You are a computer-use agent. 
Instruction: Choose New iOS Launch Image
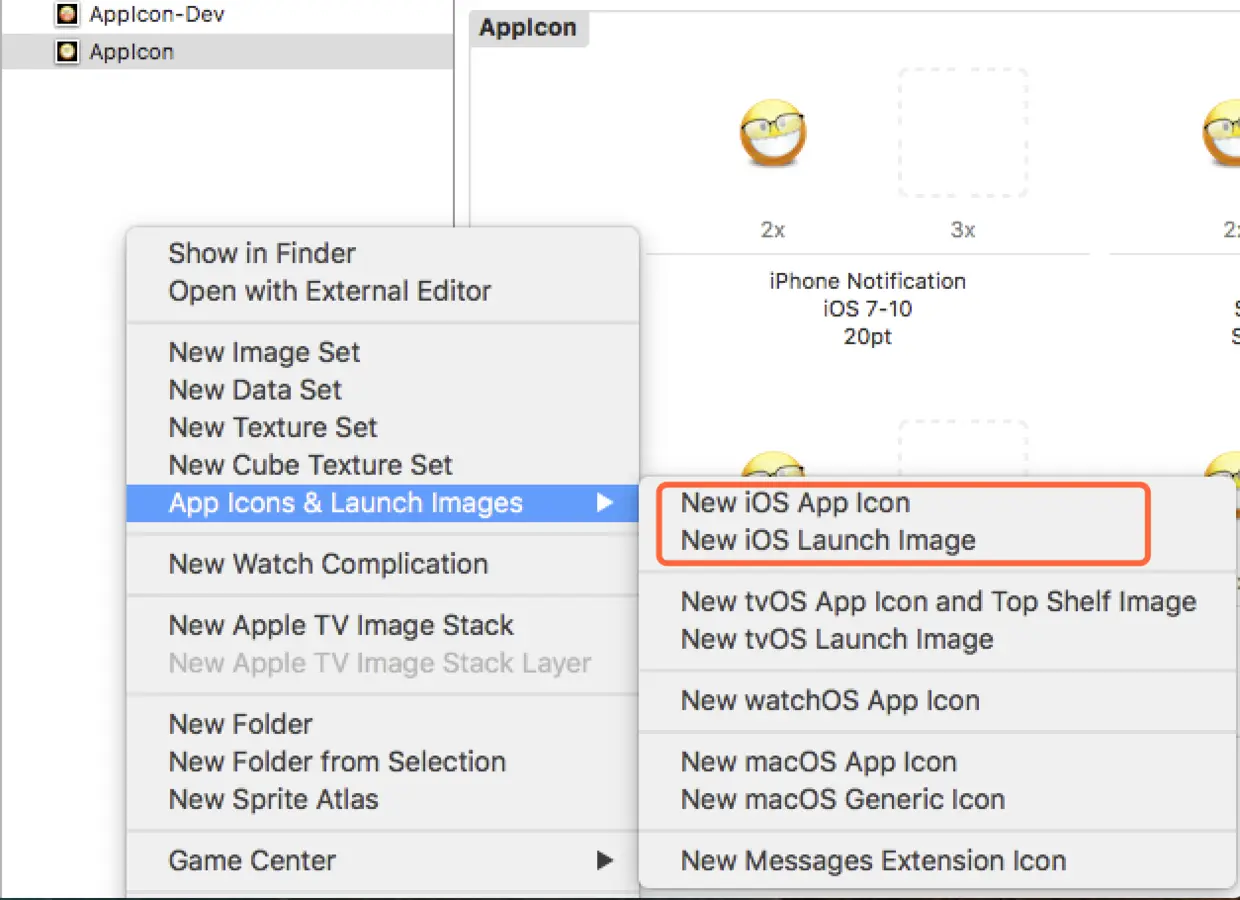pyautogui.click(x=828, y=541)
